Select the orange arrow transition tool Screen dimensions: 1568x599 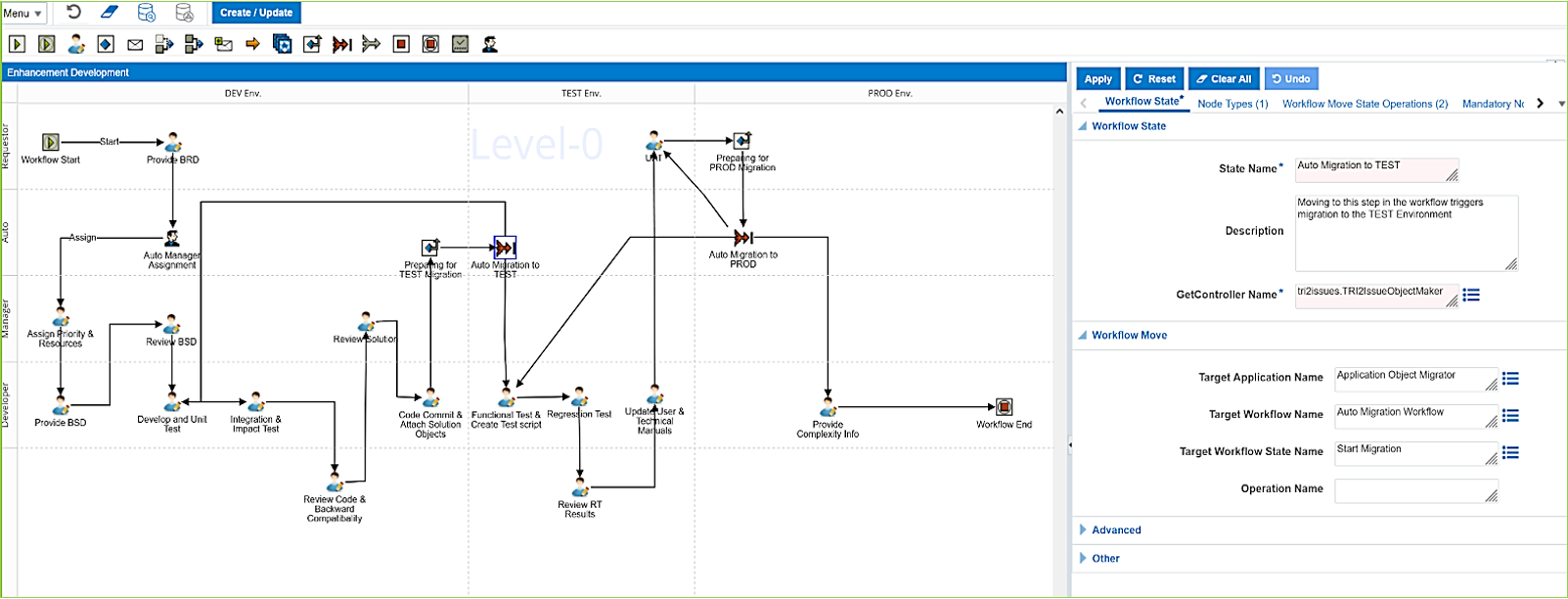[x=252, y=44]
